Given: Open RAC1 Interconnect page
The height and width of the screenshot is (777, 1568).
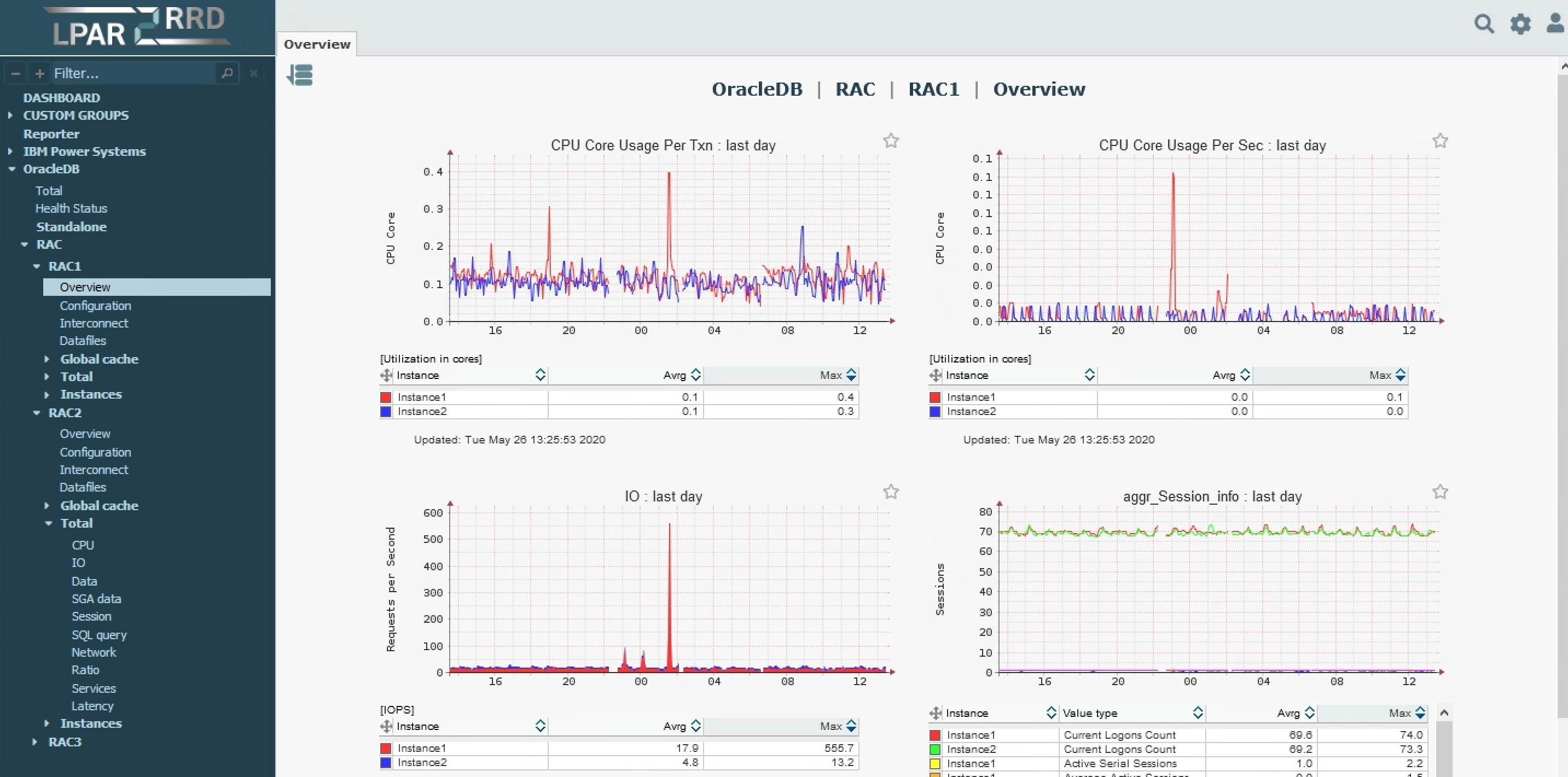Looking at the screenshot, I should (94, 323).
